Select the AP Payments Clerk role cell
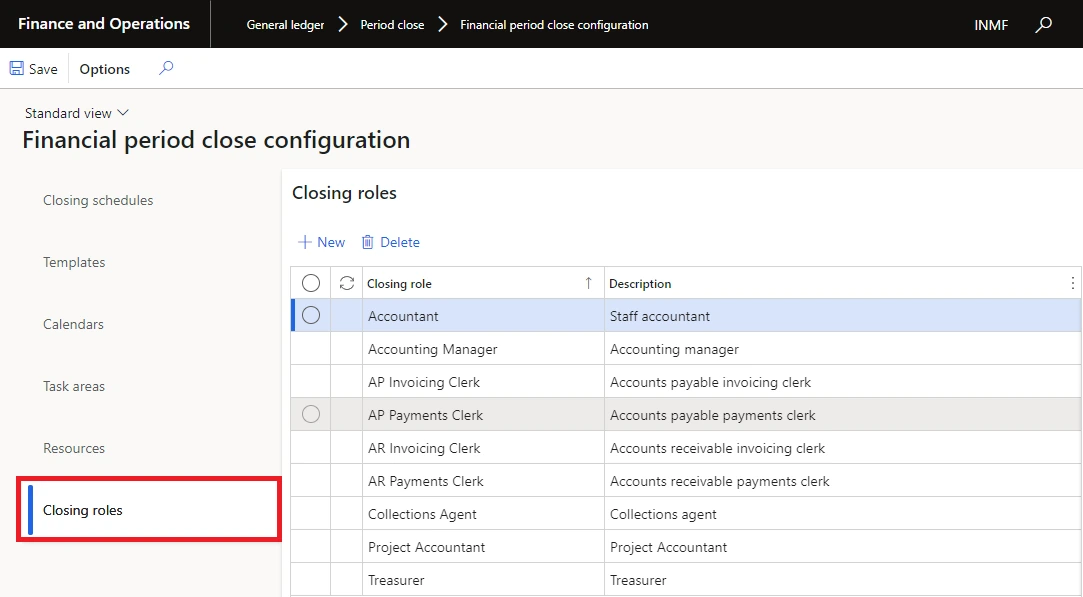The width and height of the screenshot is (1083, 597). coord(483,415)
